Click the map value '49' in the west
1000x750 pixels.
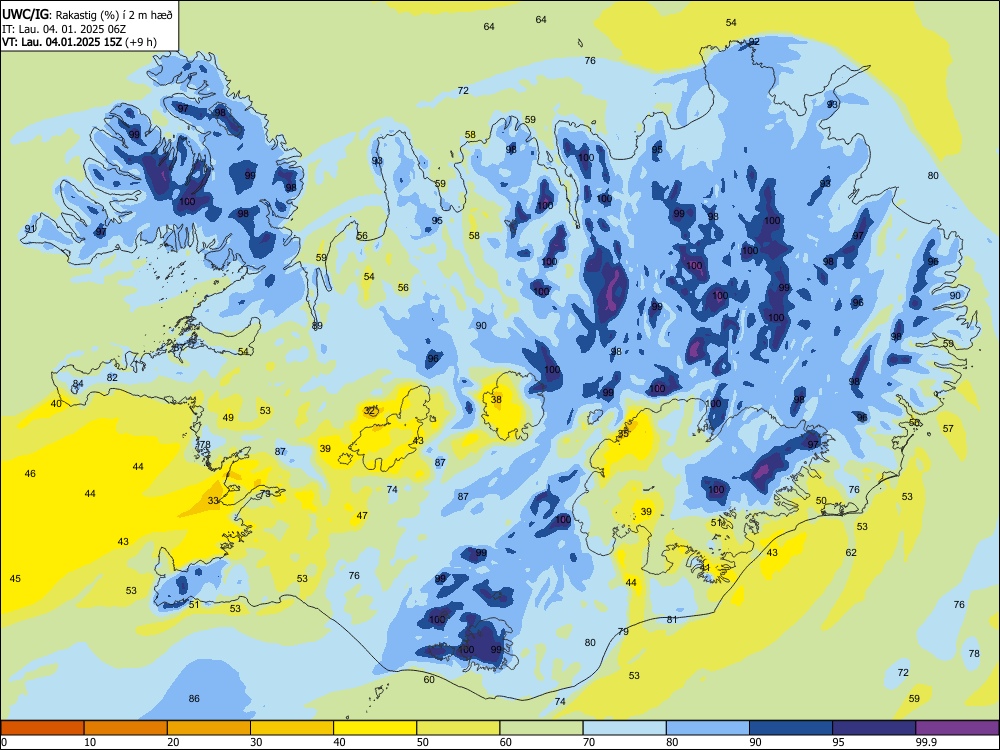coord(228,418)
